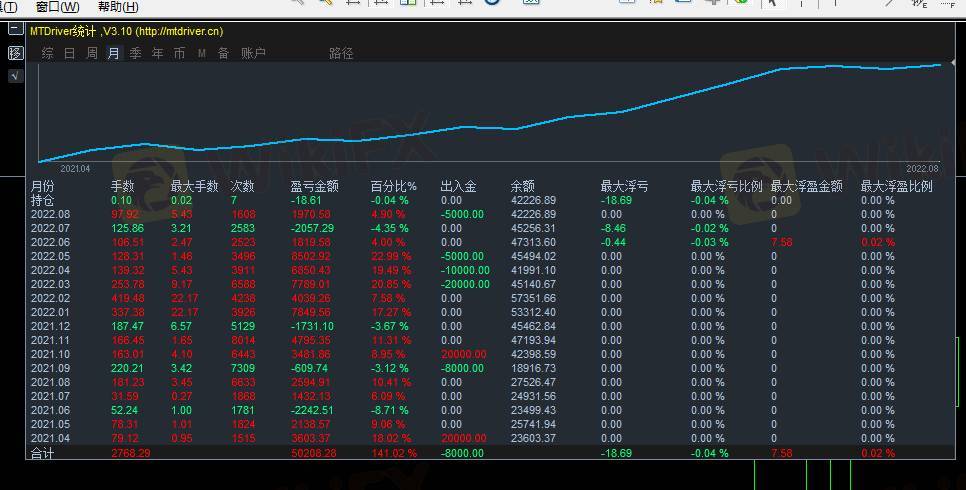Open the 帮助(H) menu
Image resolution: width=966 pixels, height=490 pixels.
pyautogui.click(x=118, y=7)
